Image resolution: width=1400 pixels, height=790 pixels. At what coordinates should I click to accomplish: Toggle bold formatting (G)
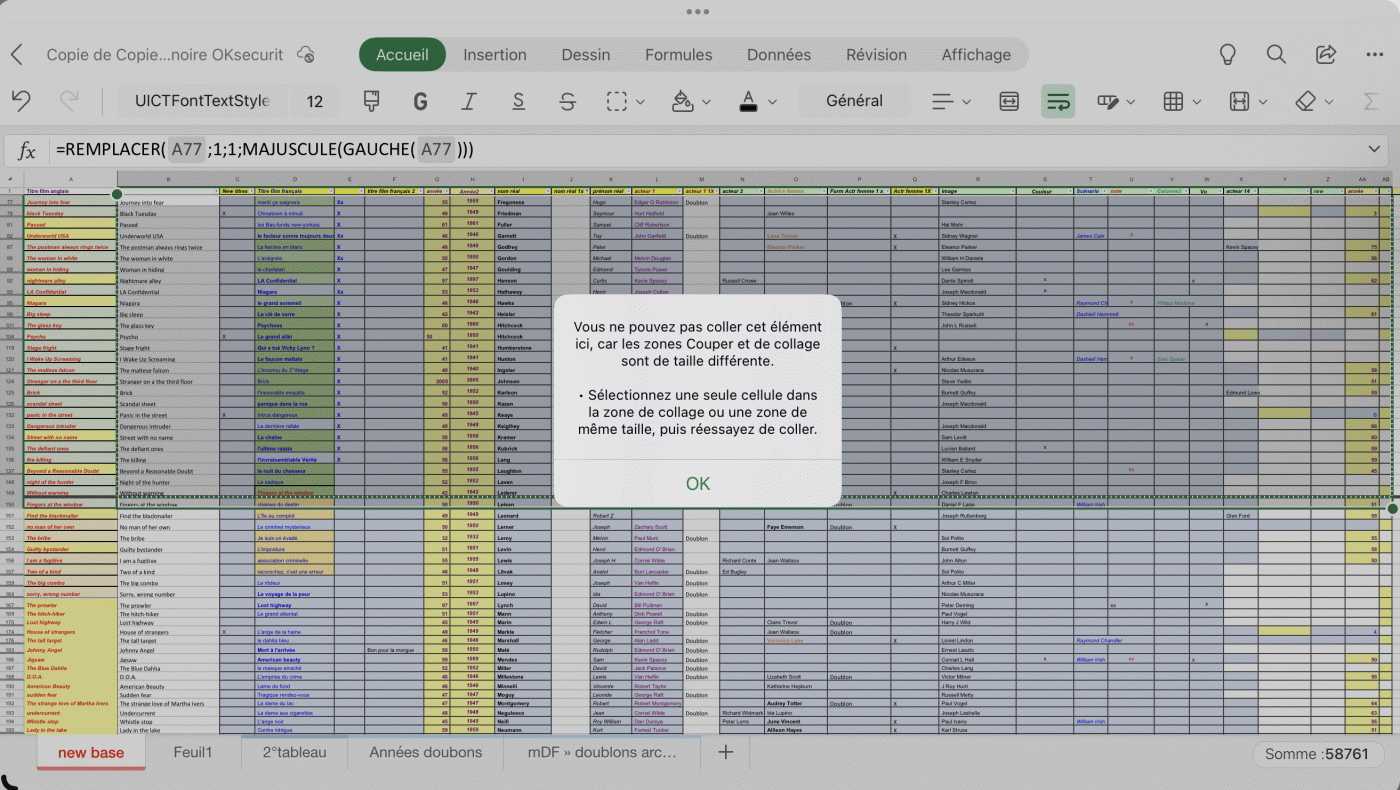tap(420, 101)
